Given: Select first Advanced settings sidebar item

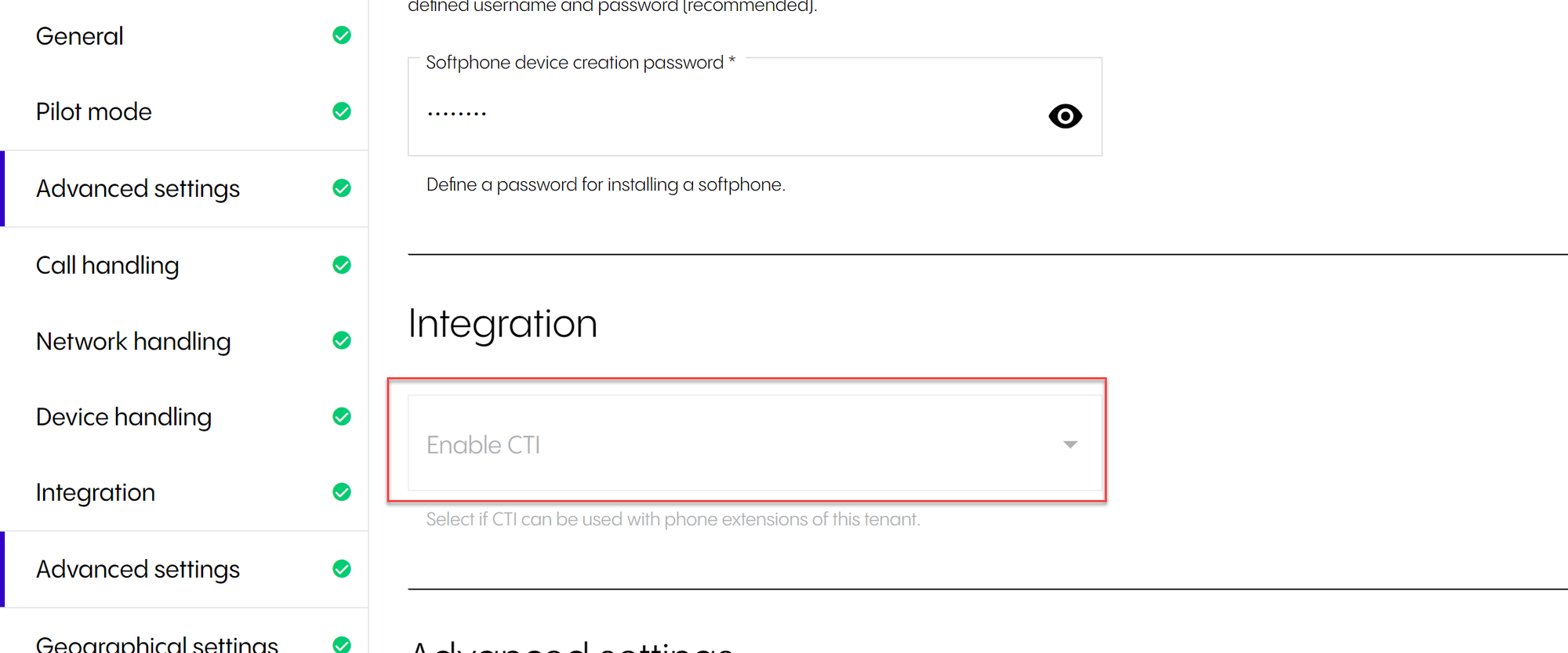Looking at the screenshot, I should pyautogui.click(x=138, y=188).
